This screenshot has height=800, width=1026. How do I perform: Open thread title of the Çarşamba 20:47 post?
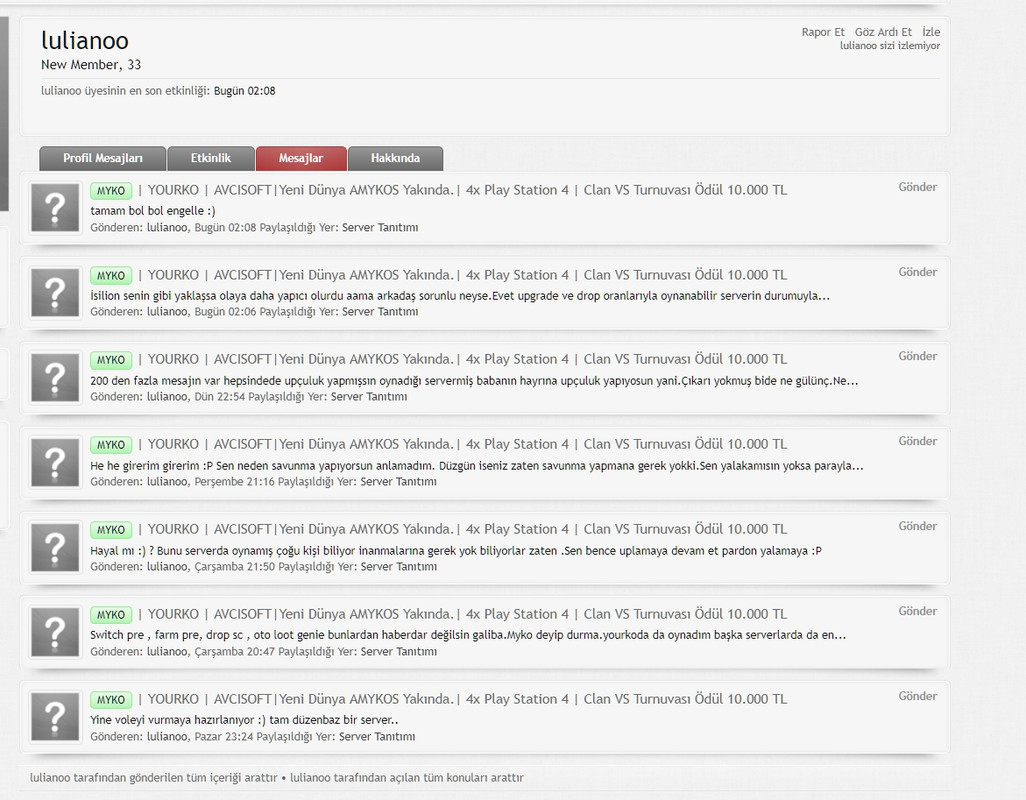[x=463, y=615]
